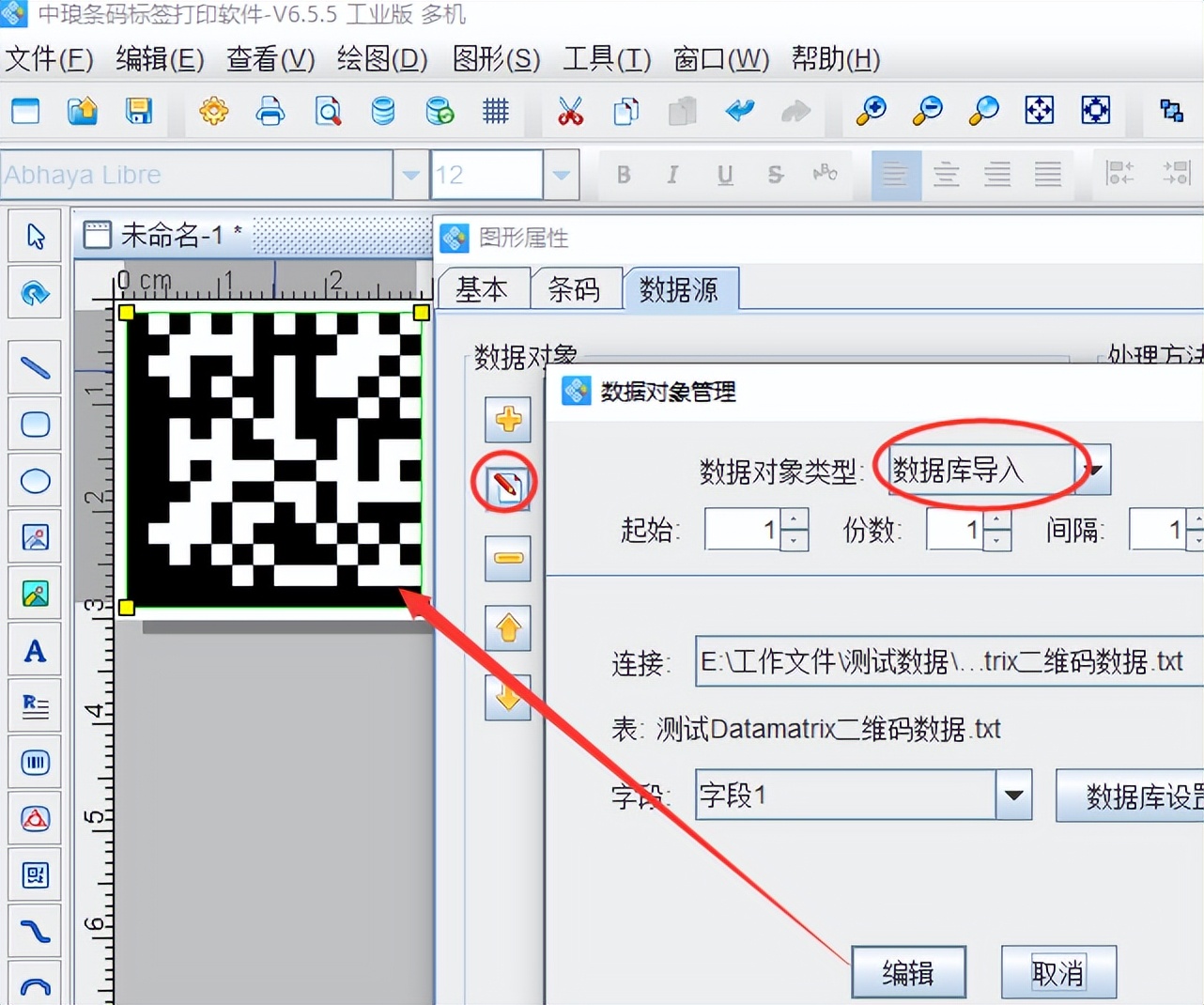1204x1005 pixels.
Task: Save the label with the floppy icon
Action: pos(139,111)
